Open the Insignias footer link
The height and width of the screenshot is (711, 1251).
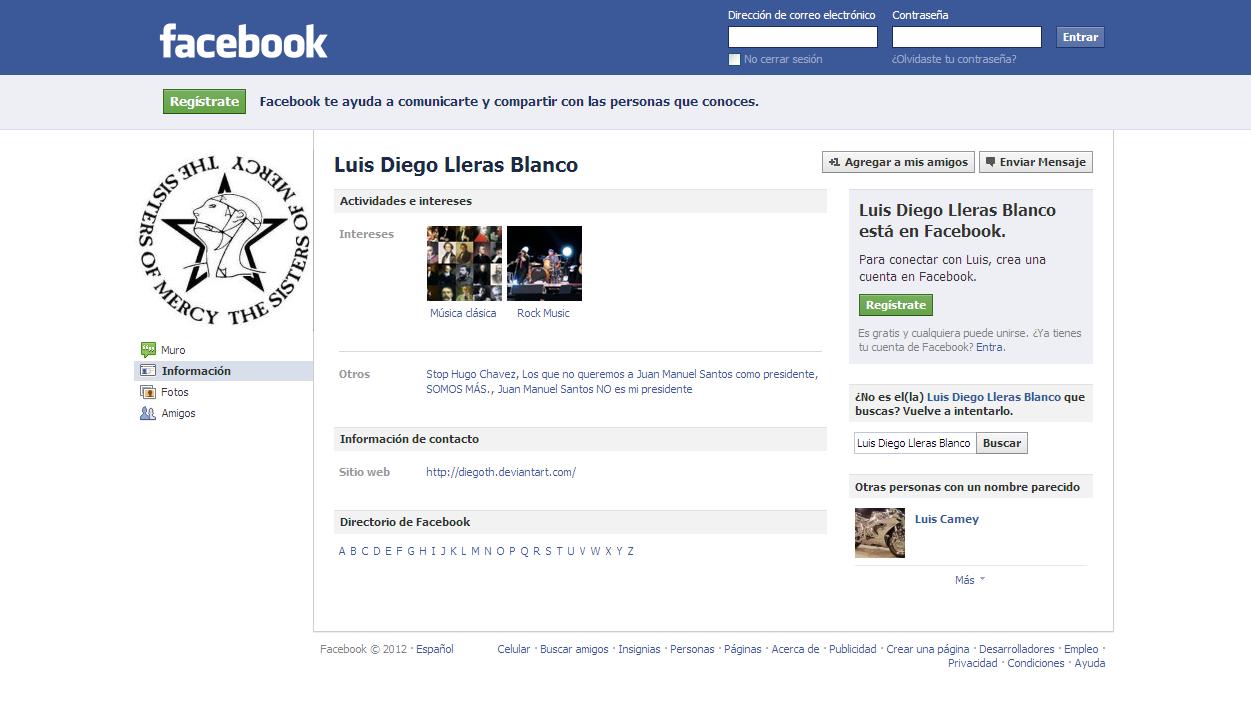tap(639, 649)
